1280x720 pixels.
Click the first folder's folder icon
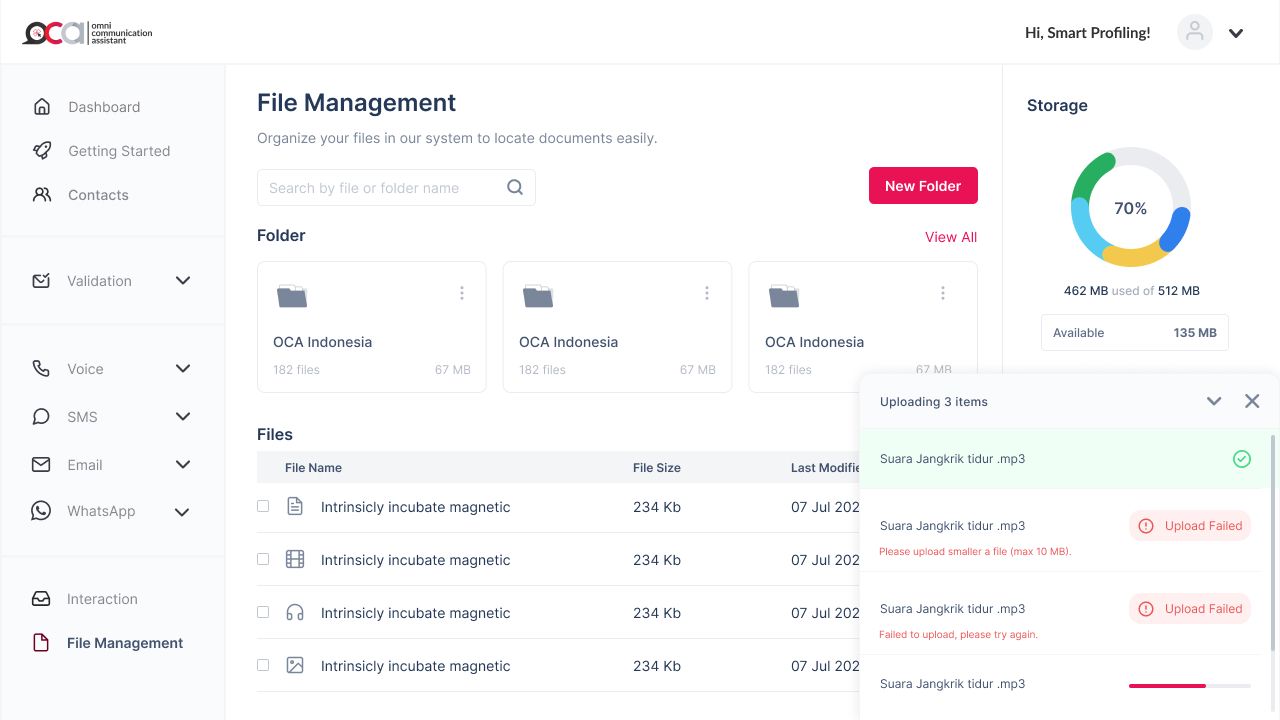(292, 296)
